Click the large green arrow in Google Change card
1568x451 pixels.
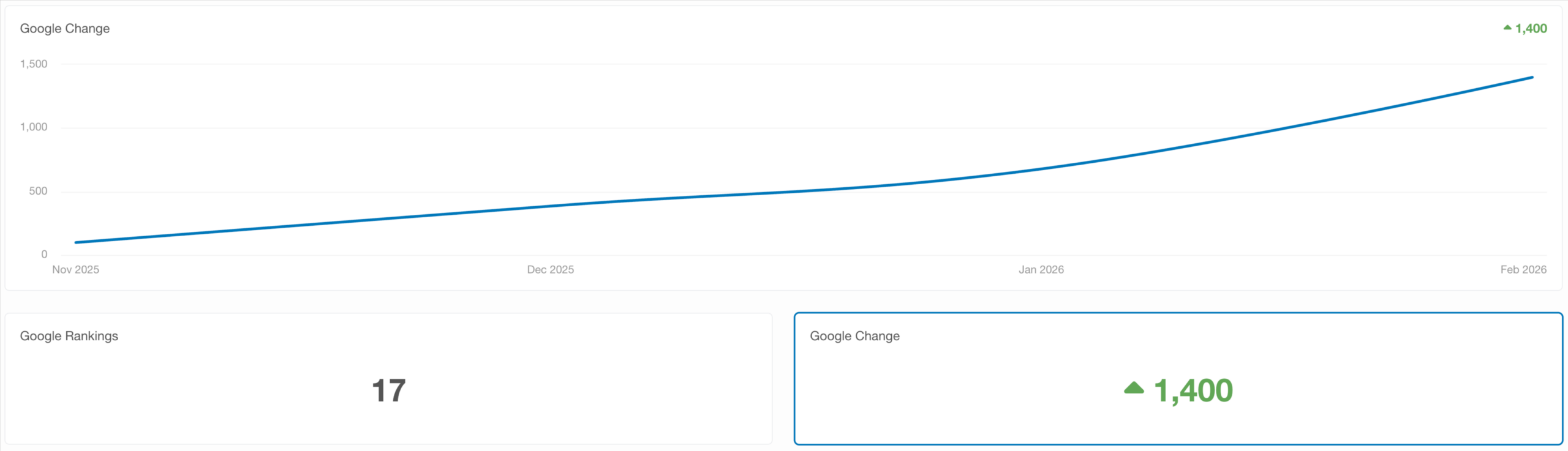point(1134,388)
